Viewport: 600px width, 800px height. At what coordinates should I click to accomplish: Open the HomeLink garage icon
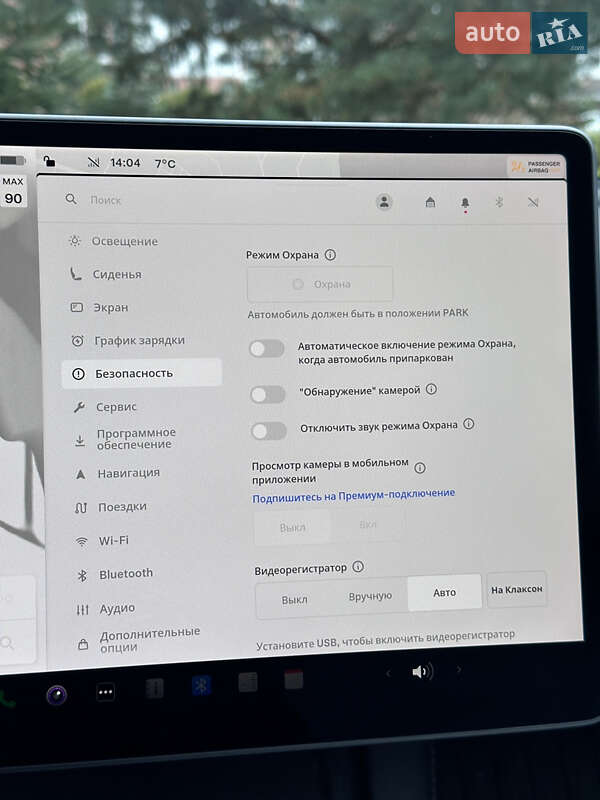[430, 203]
